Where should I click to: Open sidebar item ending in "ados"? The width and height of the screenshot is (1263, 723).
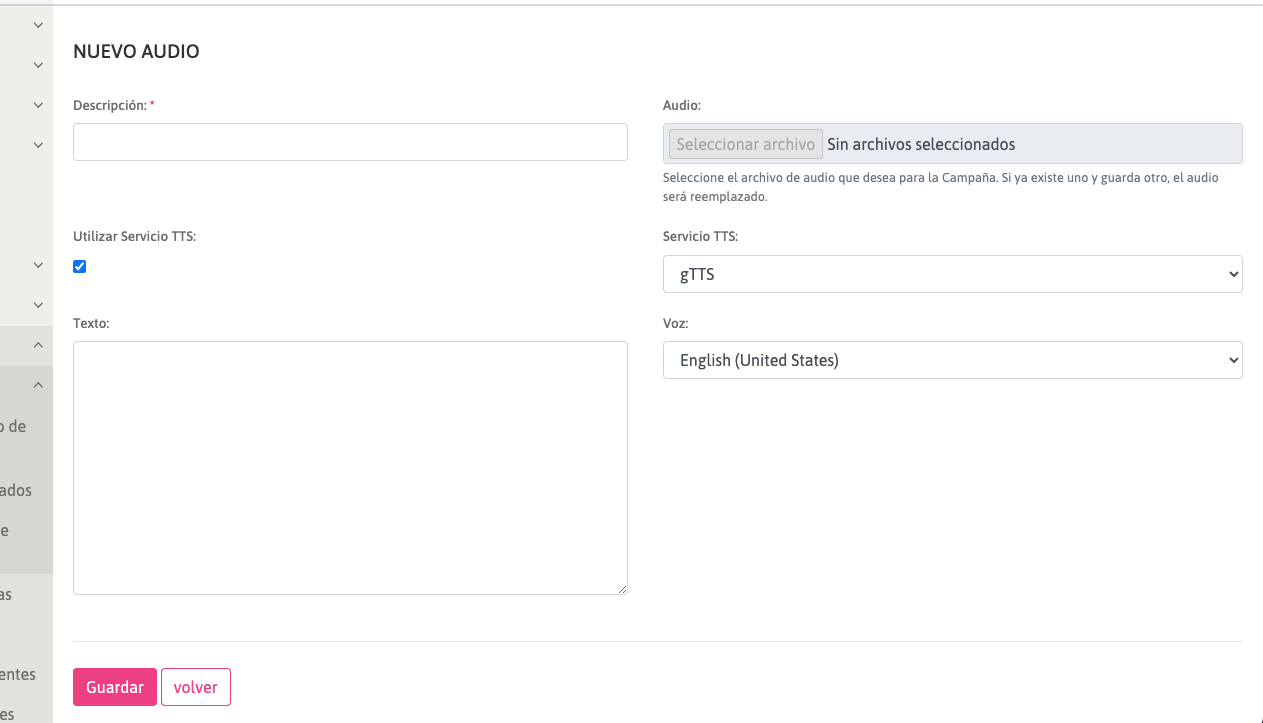[x=16, y=490]
